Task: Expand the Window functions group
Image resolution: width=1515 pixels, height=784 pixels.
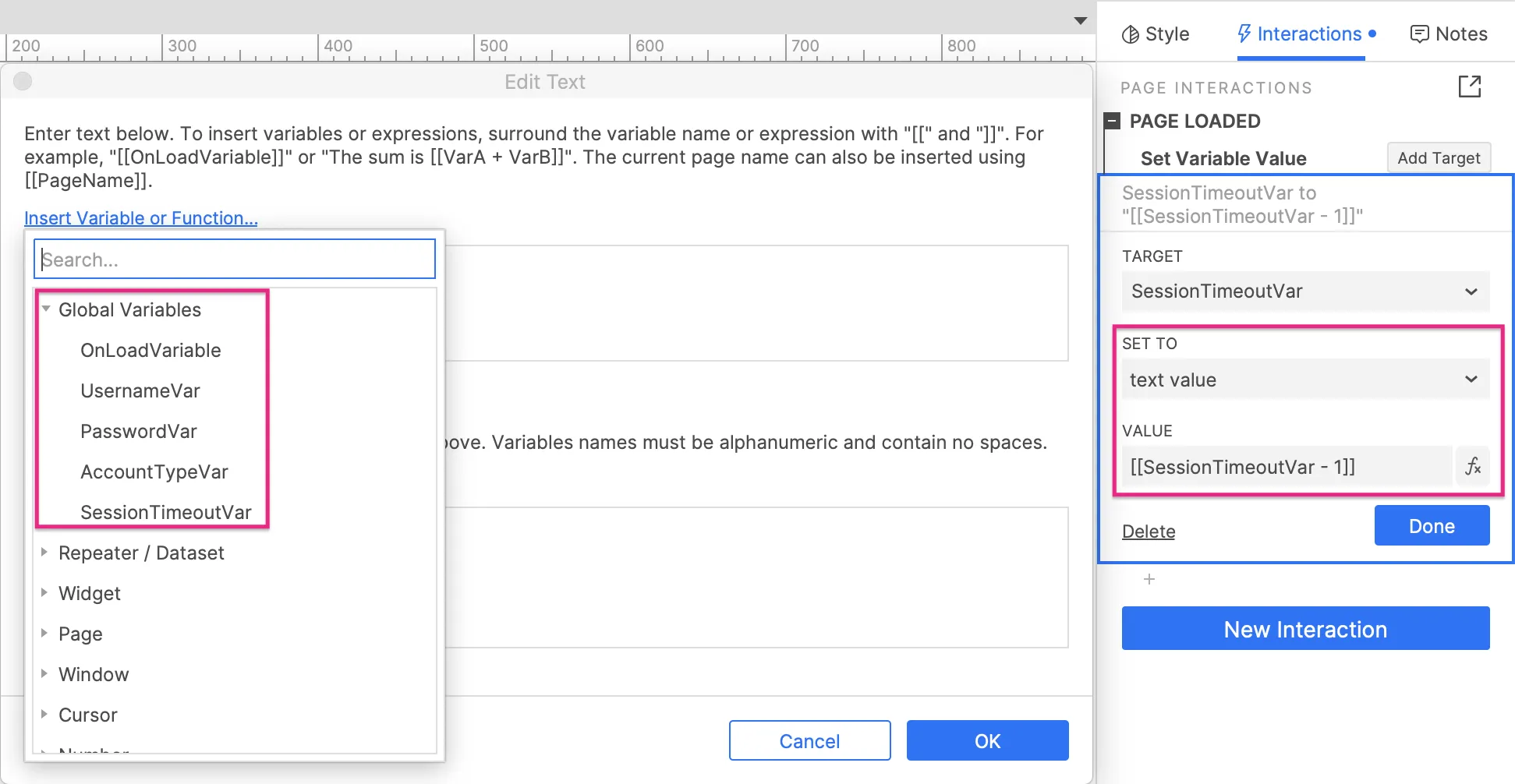Action: tap(44, 674)
